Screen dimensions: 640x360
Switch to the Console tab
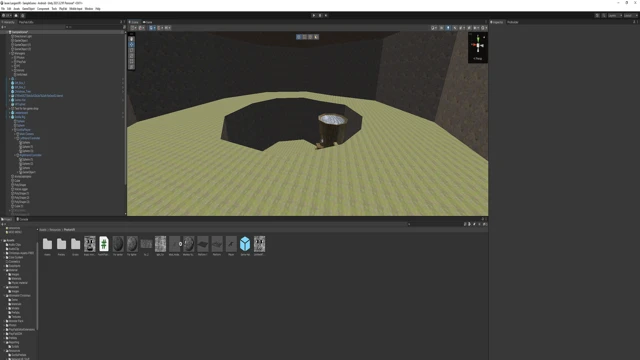22,219
